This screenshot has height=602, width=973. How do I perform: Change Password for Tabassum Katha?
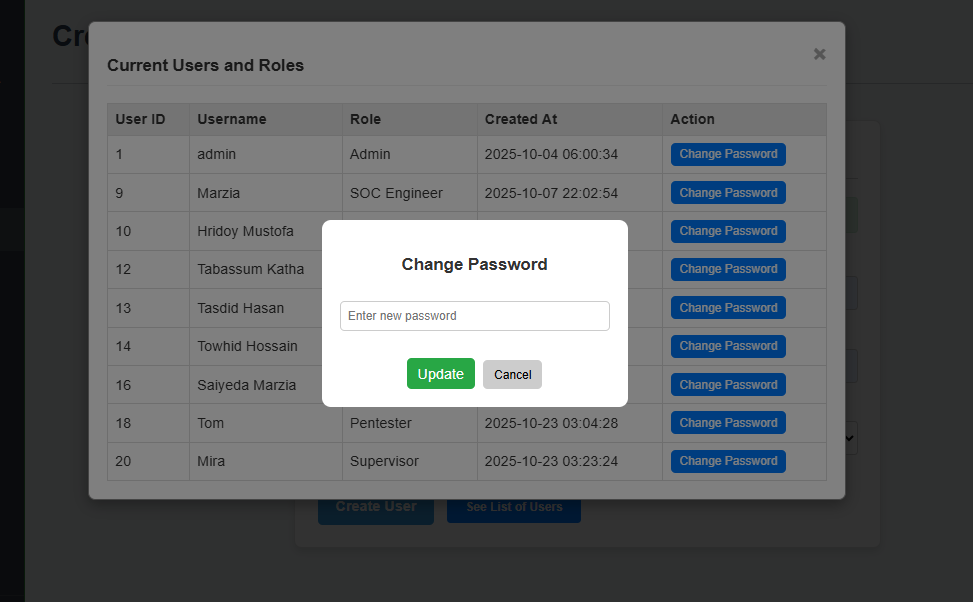[x=728, y=269]
